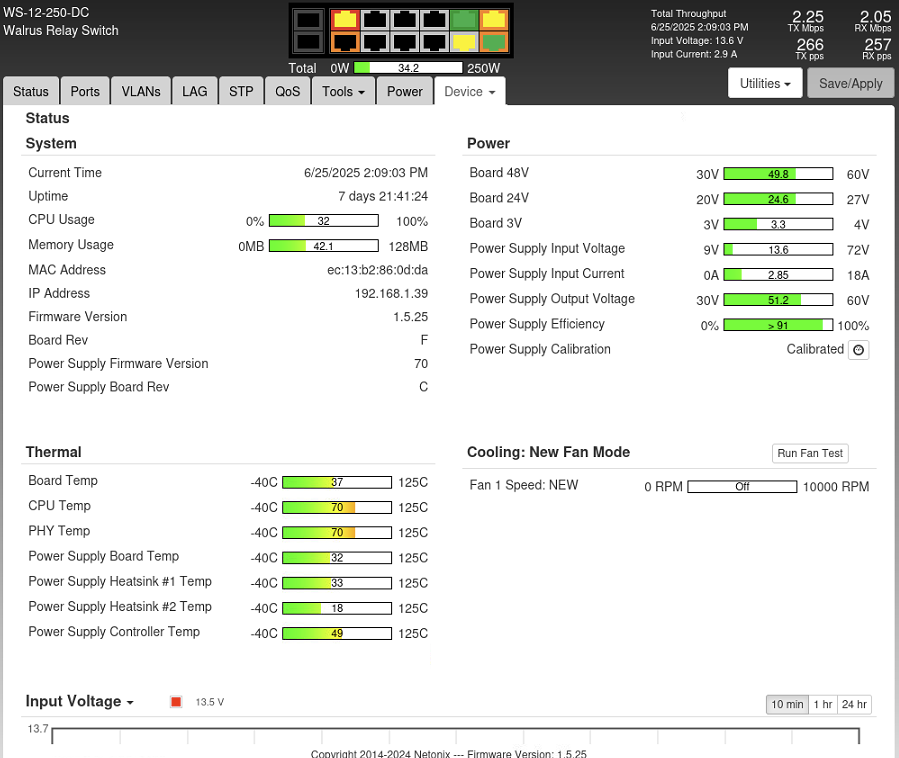This screenshot has width=899, height=758.
Task: Click the Power Supply Calibration icon
Action: pyautogui.click(x=858, y=350)
